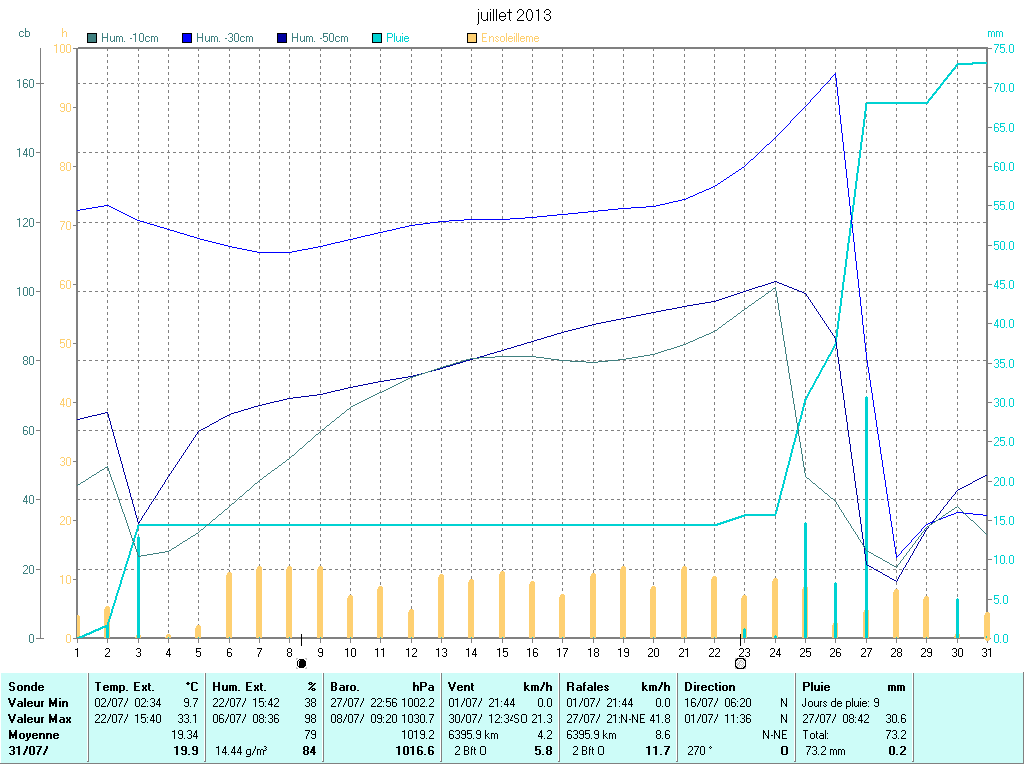Viewport: 1024px width, 764px height.
Task: Click the 'Direction' column header
Action: tap(709, 687)
